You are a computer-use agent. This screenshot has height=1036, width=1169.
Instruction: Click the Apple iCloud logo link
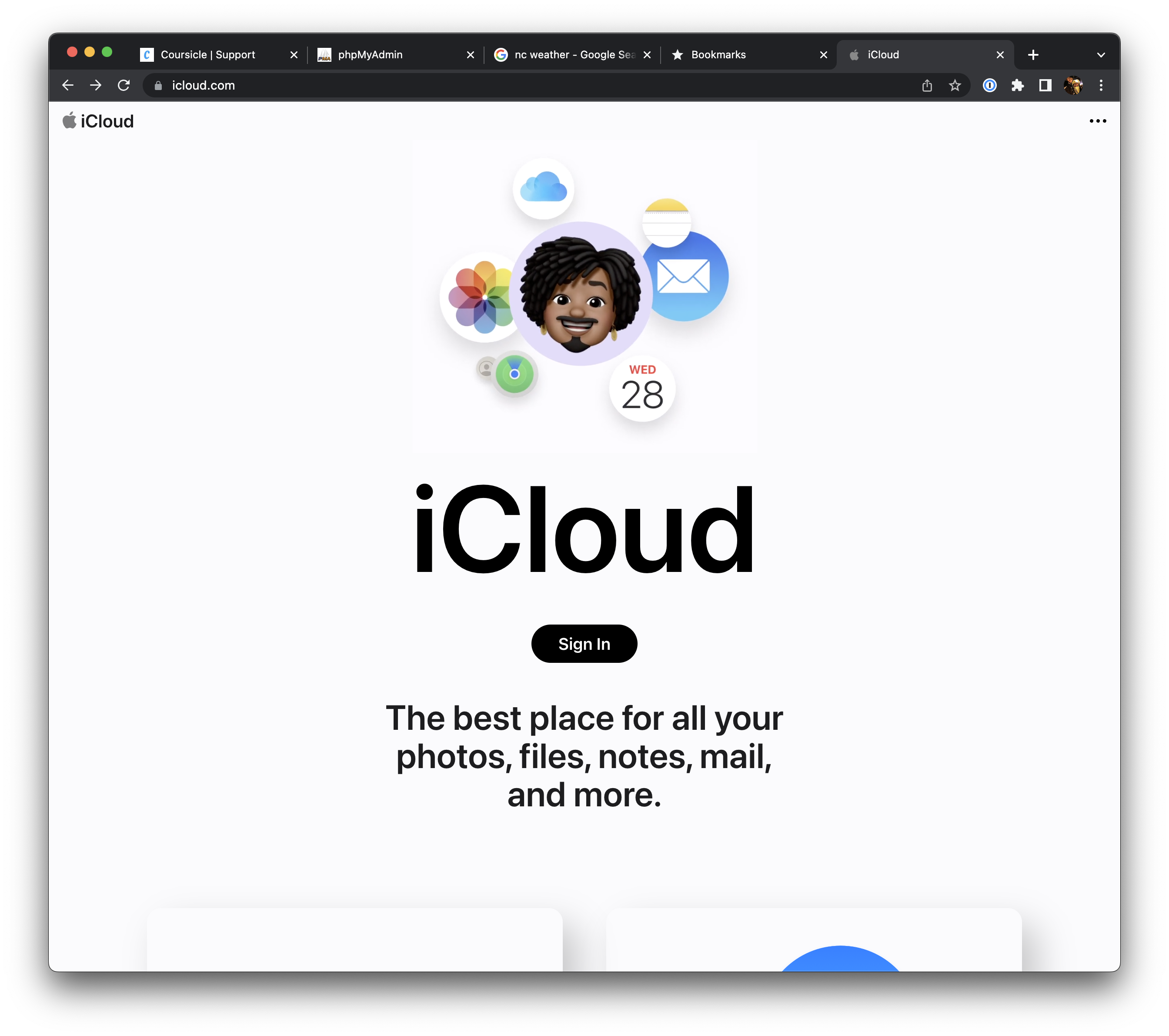click(x=98, y=121)
